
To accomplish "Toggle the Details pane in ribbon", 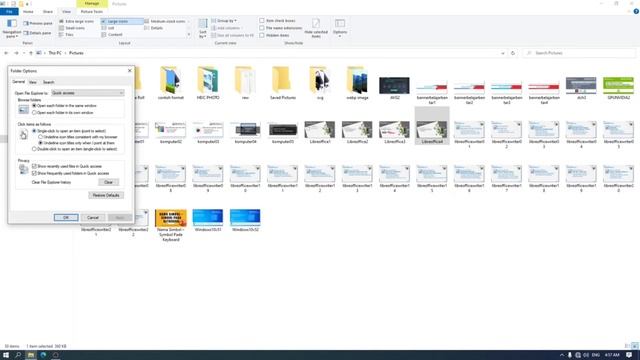I will (x=38, y=33).
